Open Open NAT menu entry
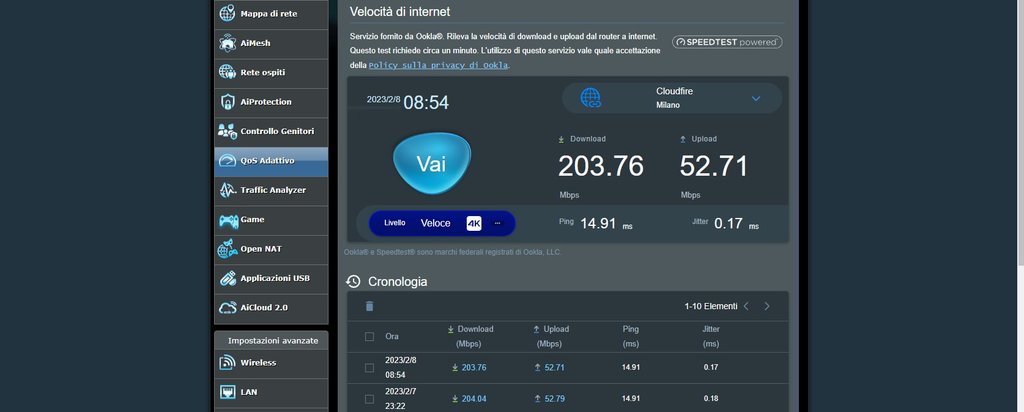1024x412 pixels. coord(271,249)
